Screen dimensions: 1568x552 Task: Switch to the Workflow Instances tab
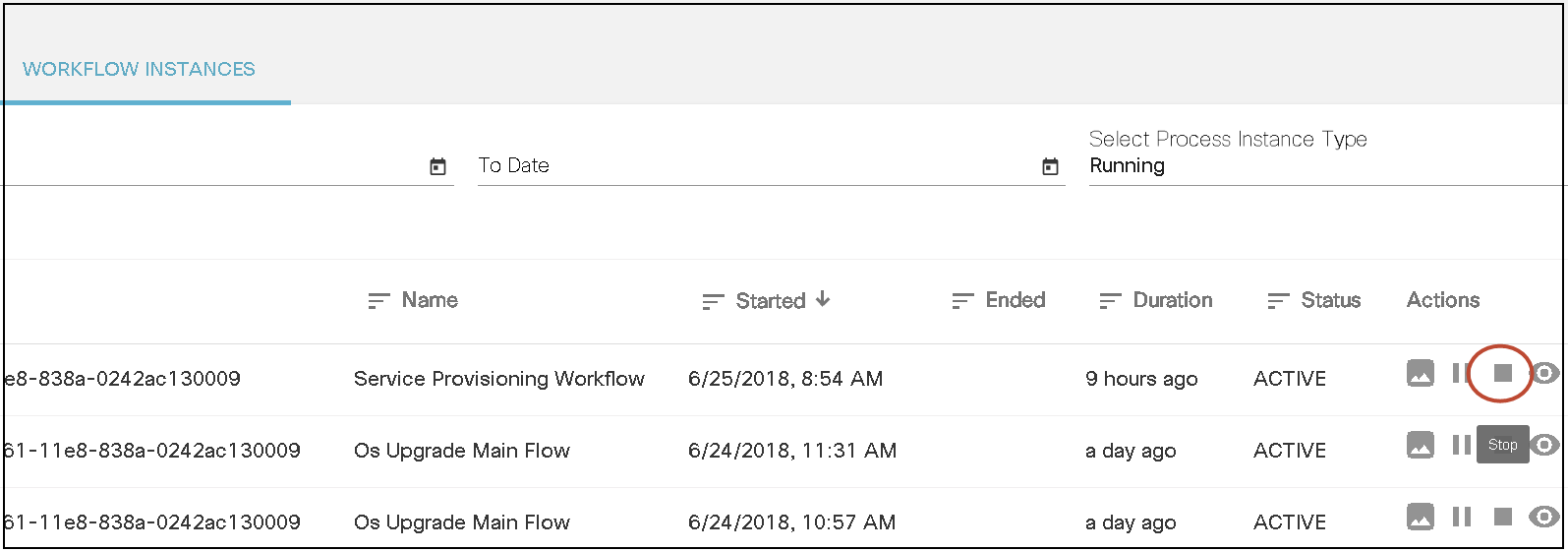pos(139,69)
